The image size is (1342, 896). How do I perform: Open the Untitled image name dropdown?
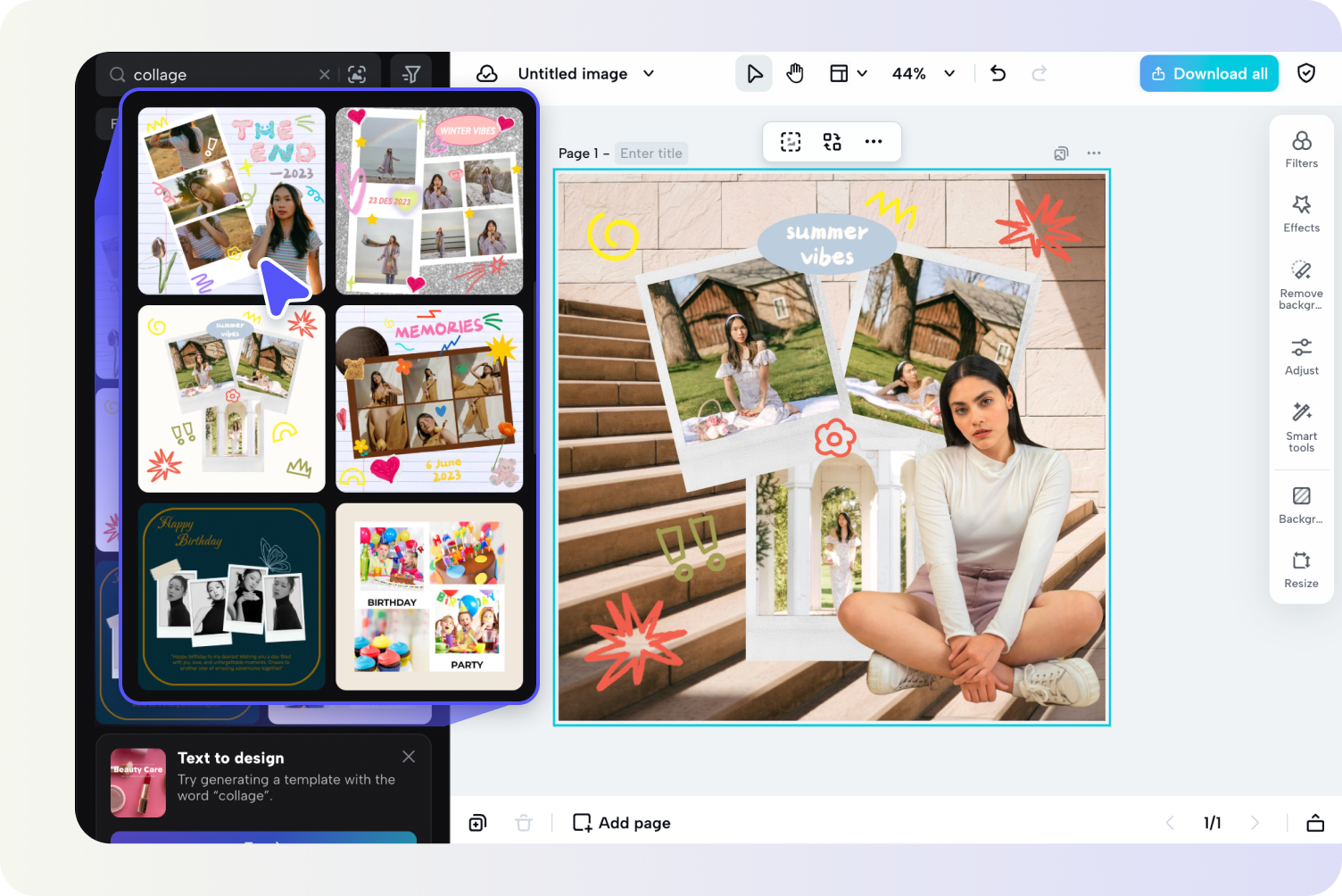649,73
